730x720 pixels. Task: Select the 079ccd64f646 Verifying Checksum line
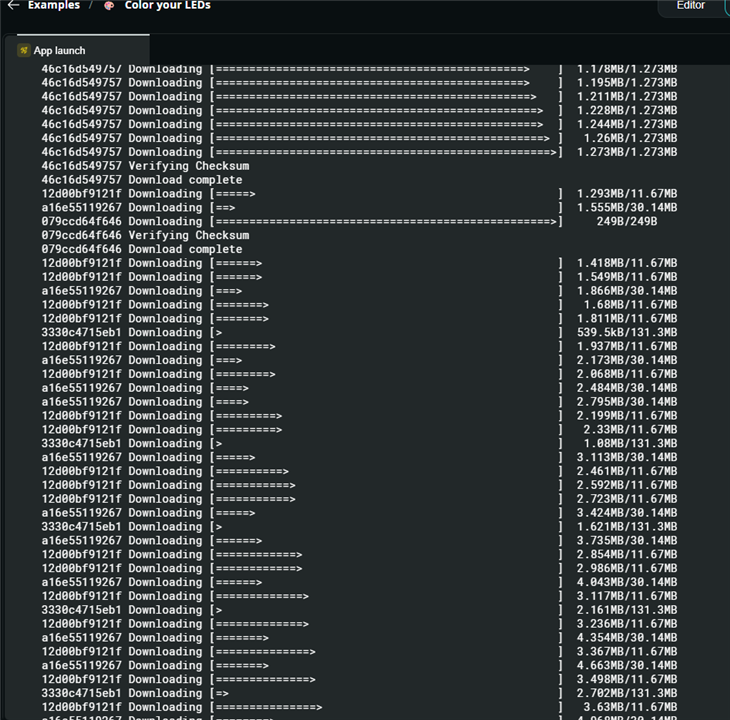pyautogui.click(x=145, y=235)
